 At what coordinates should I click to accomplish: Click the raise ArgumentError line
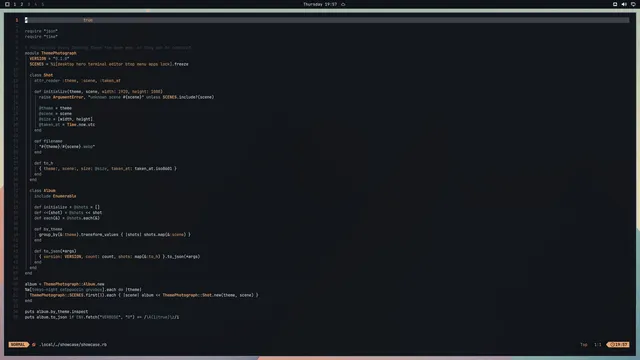pyautogui.click(x=127, y=97)
